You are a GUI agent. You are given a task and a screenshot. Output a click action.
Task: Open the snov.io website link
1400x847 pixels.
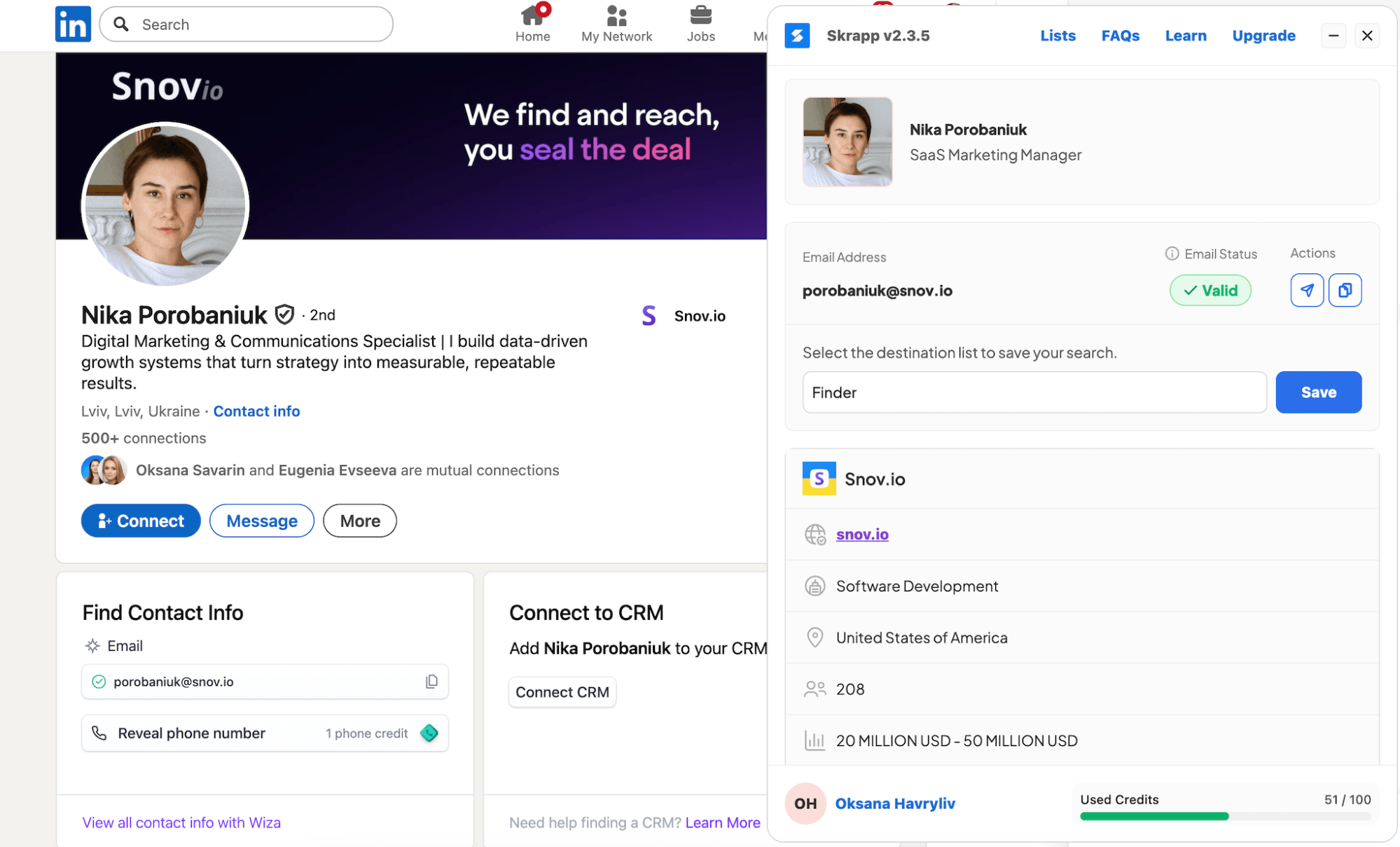tap(861, 535)
